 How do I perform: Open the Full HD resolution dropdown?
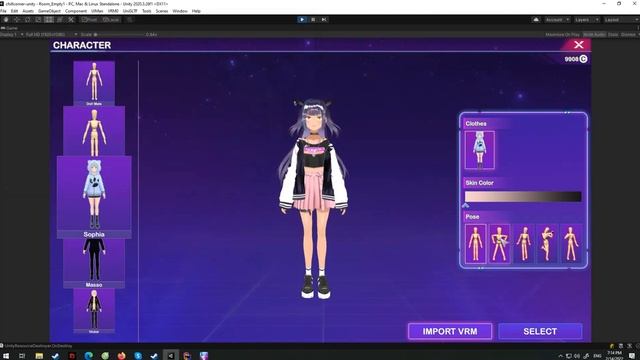tap(51, 35)
